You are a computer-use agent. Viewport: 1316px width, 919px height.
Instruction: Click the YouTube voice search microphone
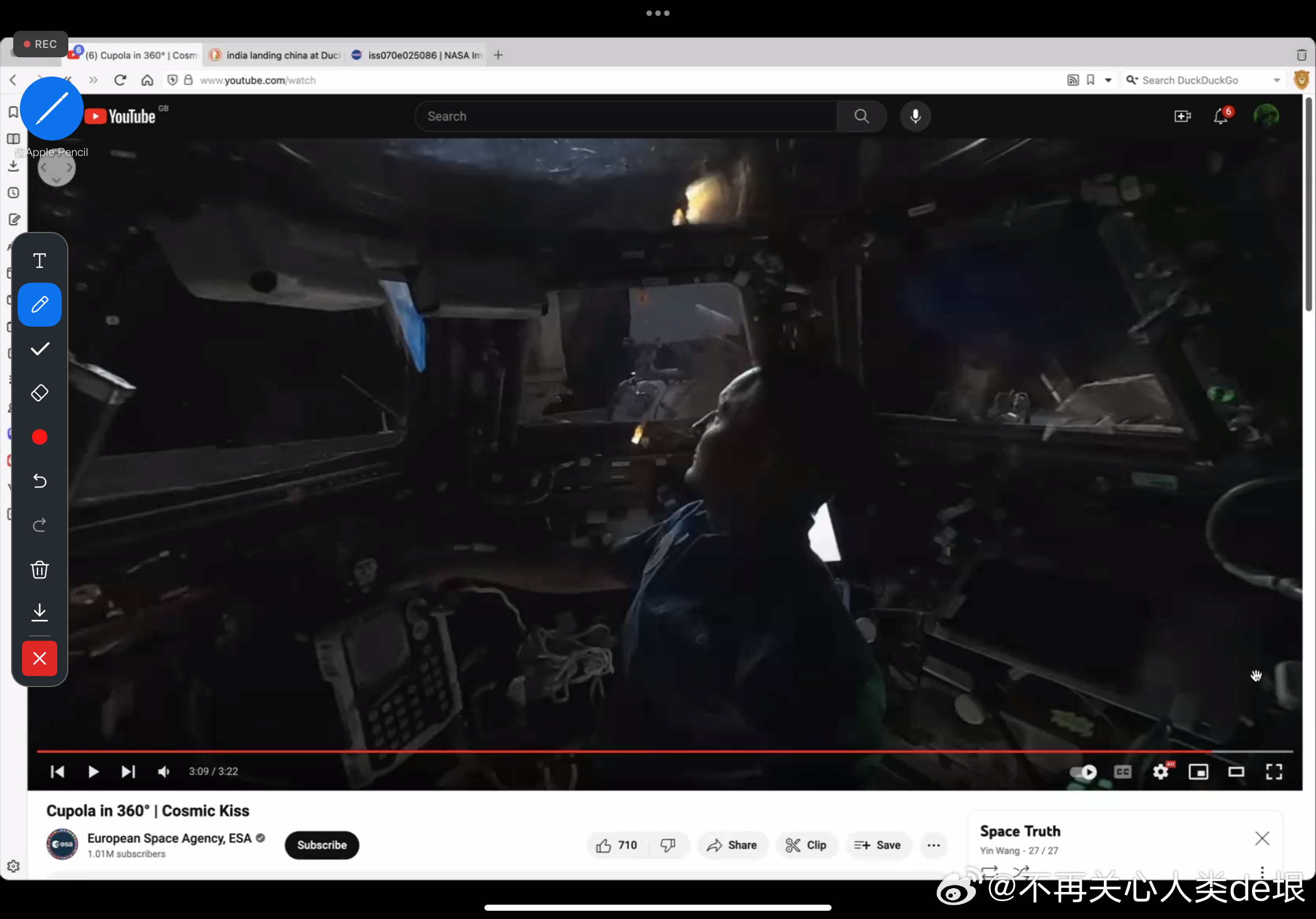[915, 116]
